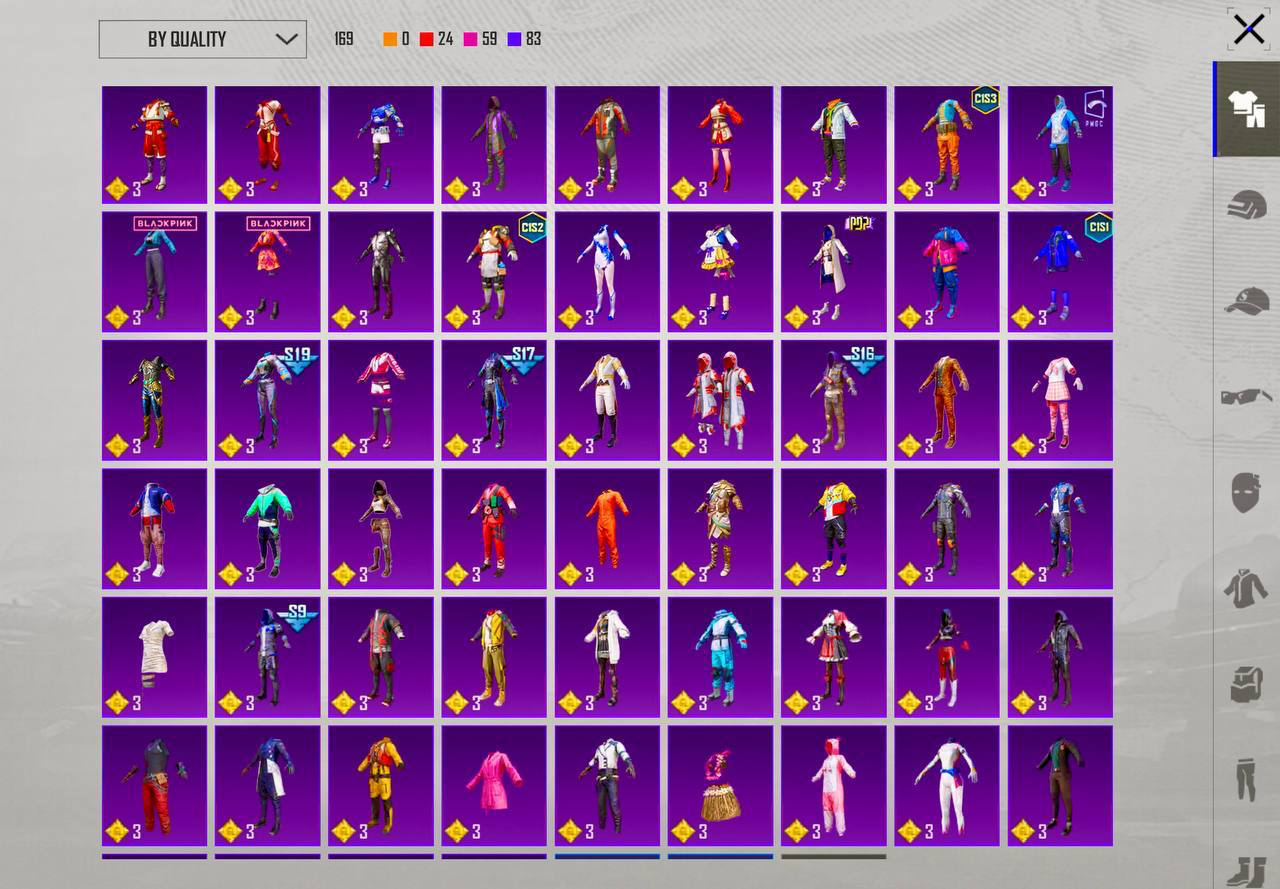This screenshot has height=889, width=1280.
Task: Close the inventory with X icon
Action: (1249, 30)
